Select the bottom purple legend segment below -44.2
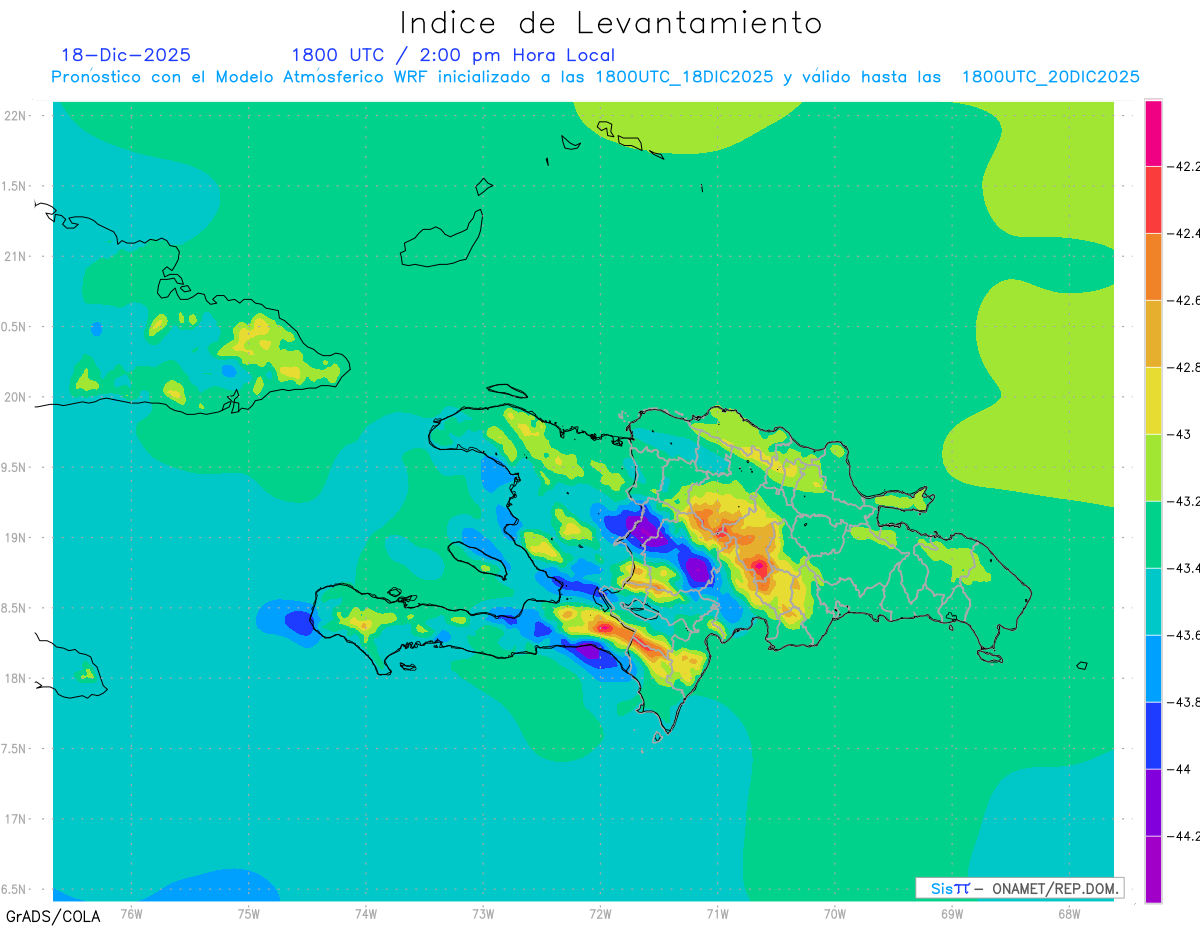 coord(1153,869)
